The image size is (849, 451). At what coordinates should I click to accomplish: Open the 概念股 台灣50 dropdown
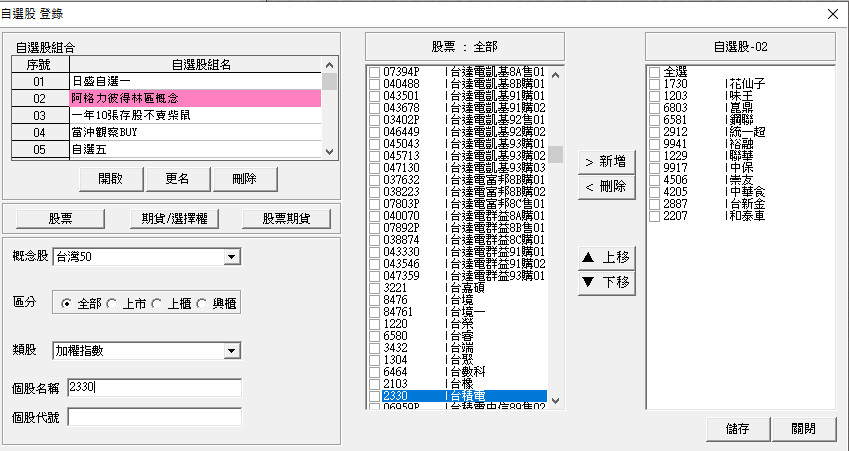(232, 258)
